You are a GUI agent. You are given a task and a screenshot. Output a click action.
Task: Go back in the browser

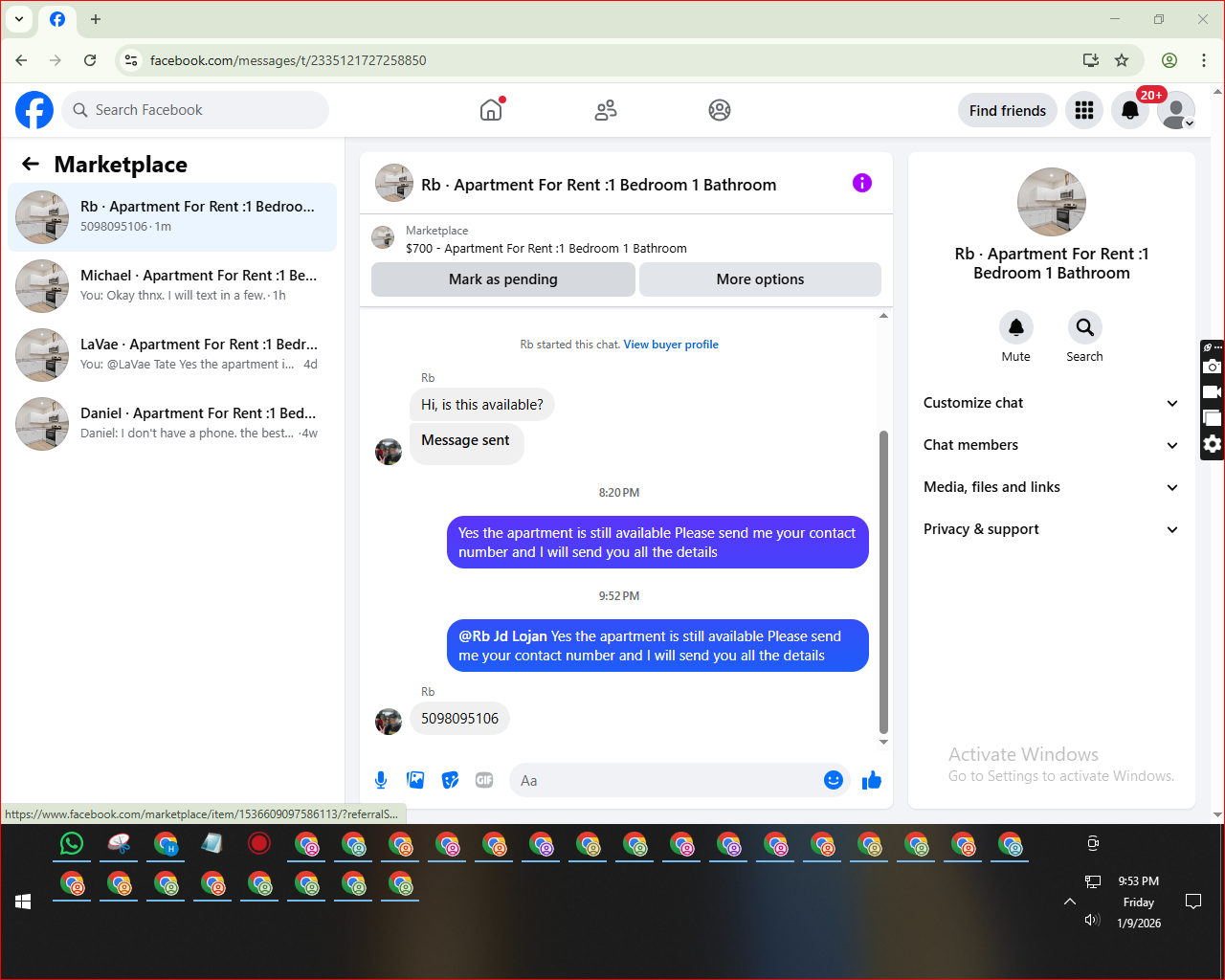pos(21,60)
